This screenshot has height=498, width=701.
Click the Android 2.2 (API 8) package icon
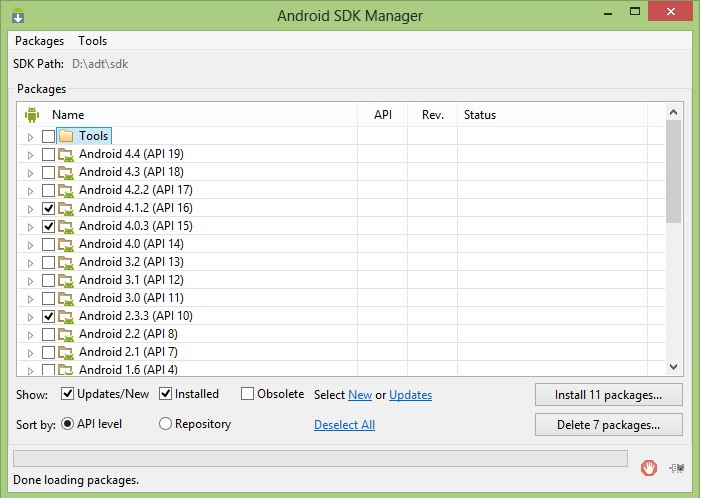[66, 334]
